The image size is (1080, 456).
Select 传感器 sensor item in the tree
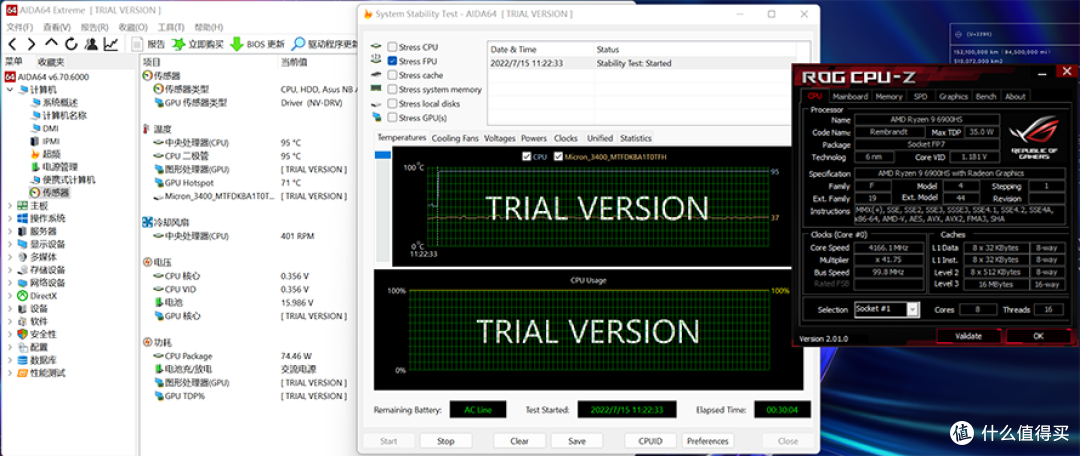tap(50, 193)
